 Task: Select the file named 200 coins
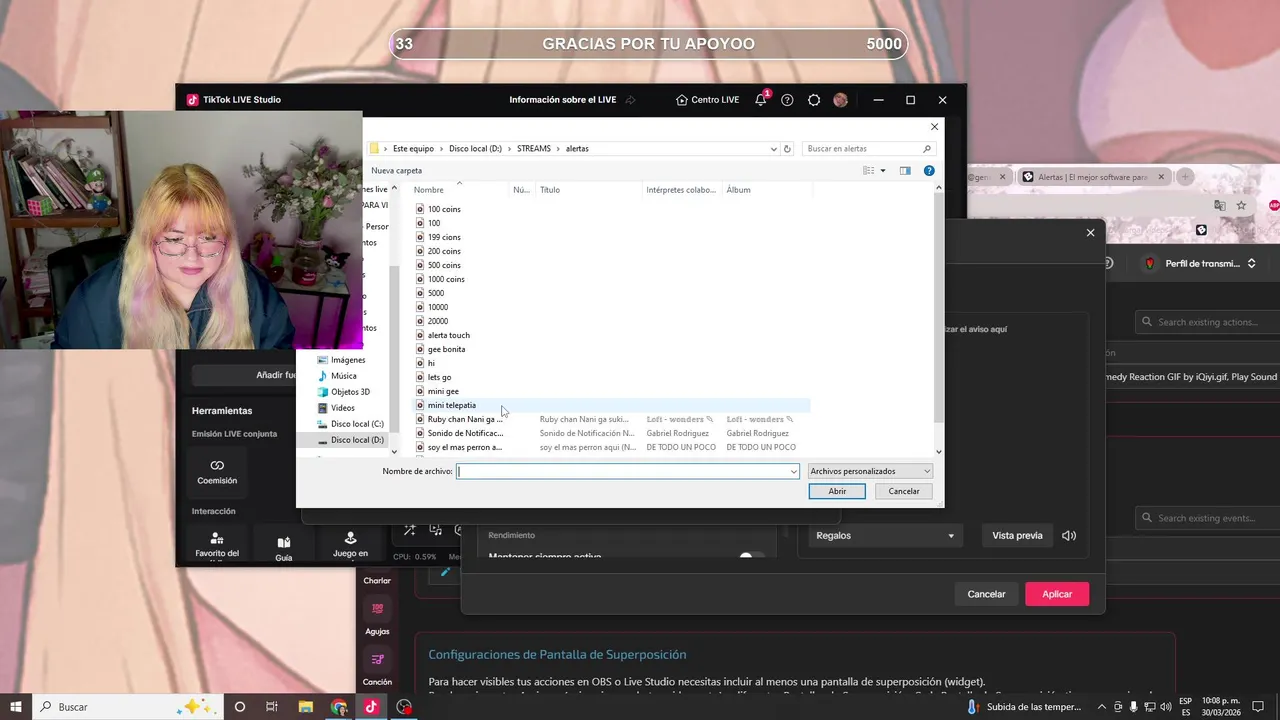tap(444, 251)
